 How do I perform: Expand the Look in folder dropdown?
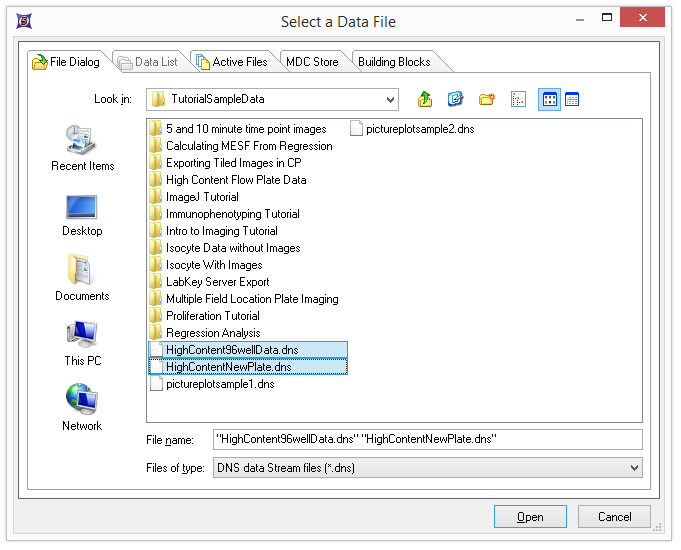tap(389, 99)
